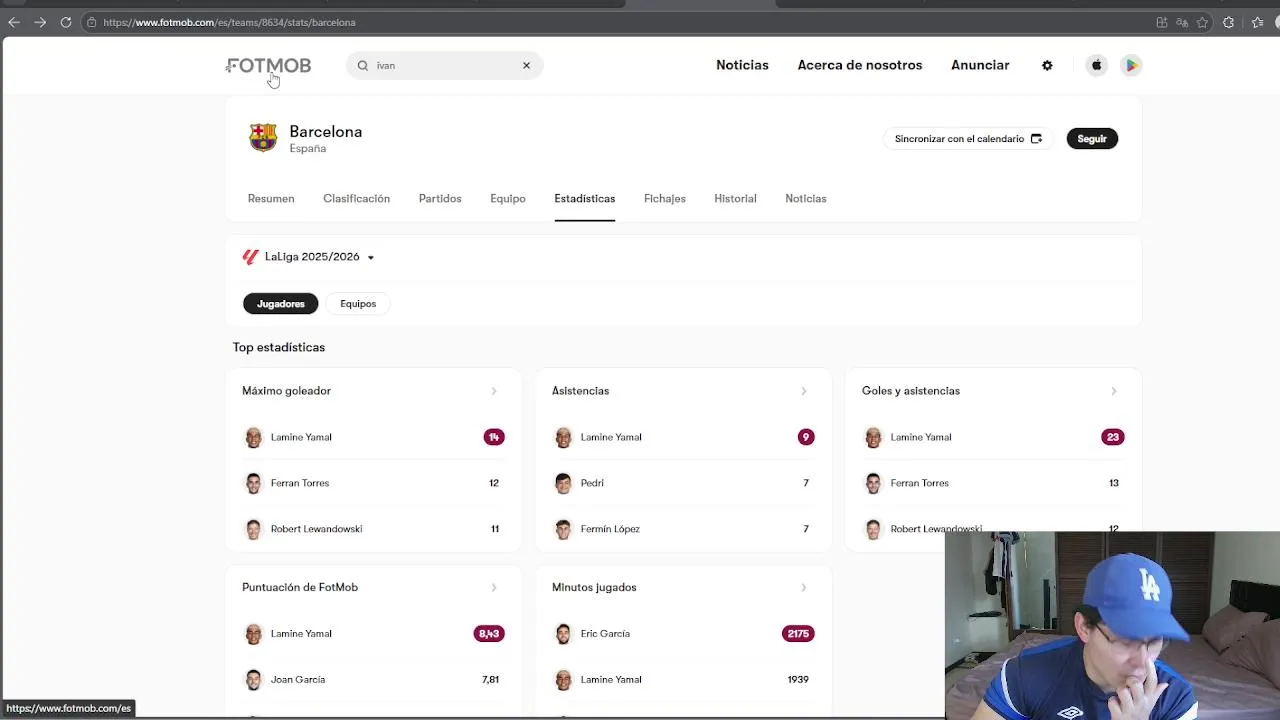Image resolution: width=1280 pixels, height=720 pixels.
Task: Expand Goles y asistencias with chevron
Action: (x=1114, y=391)
